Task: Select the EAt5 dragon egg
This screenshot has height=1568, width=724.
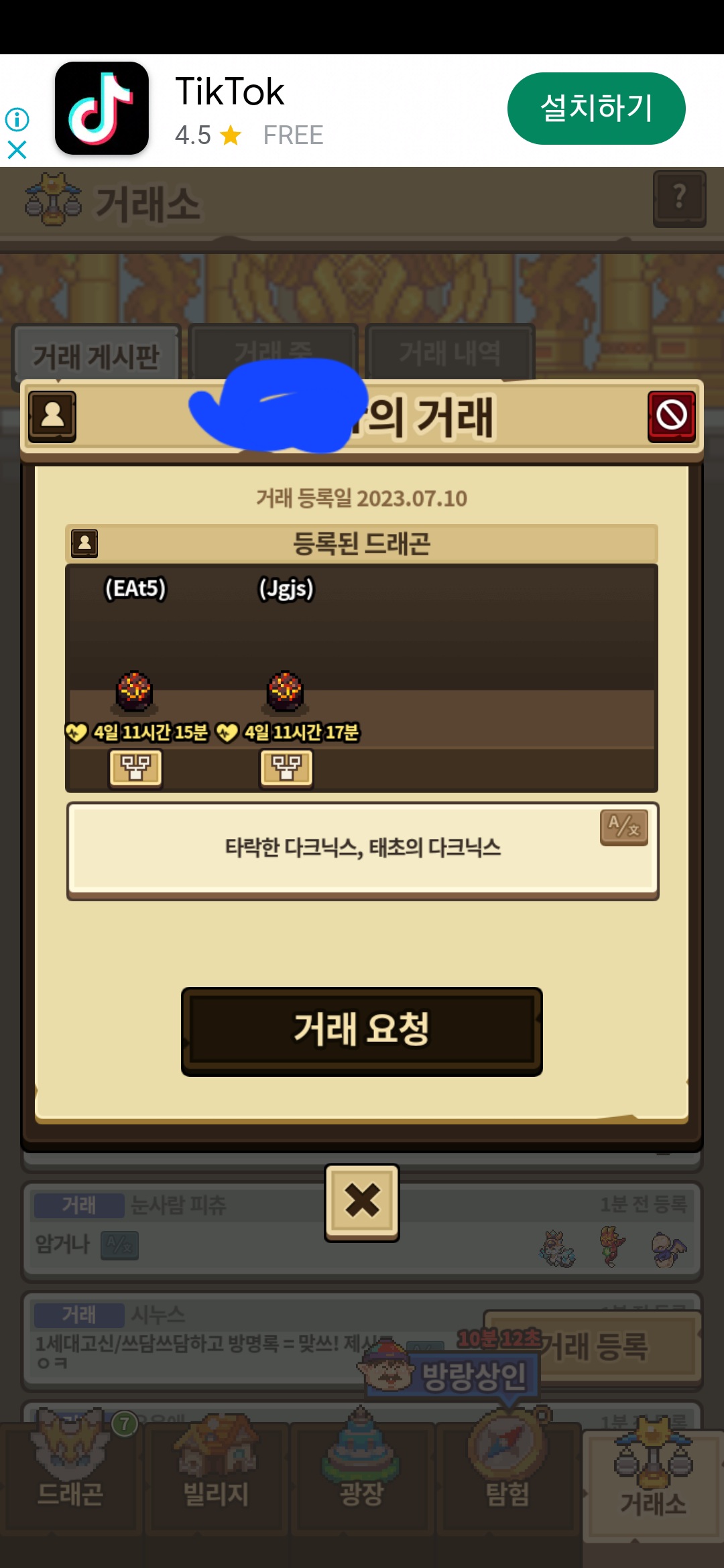Action: click(135, 691)
